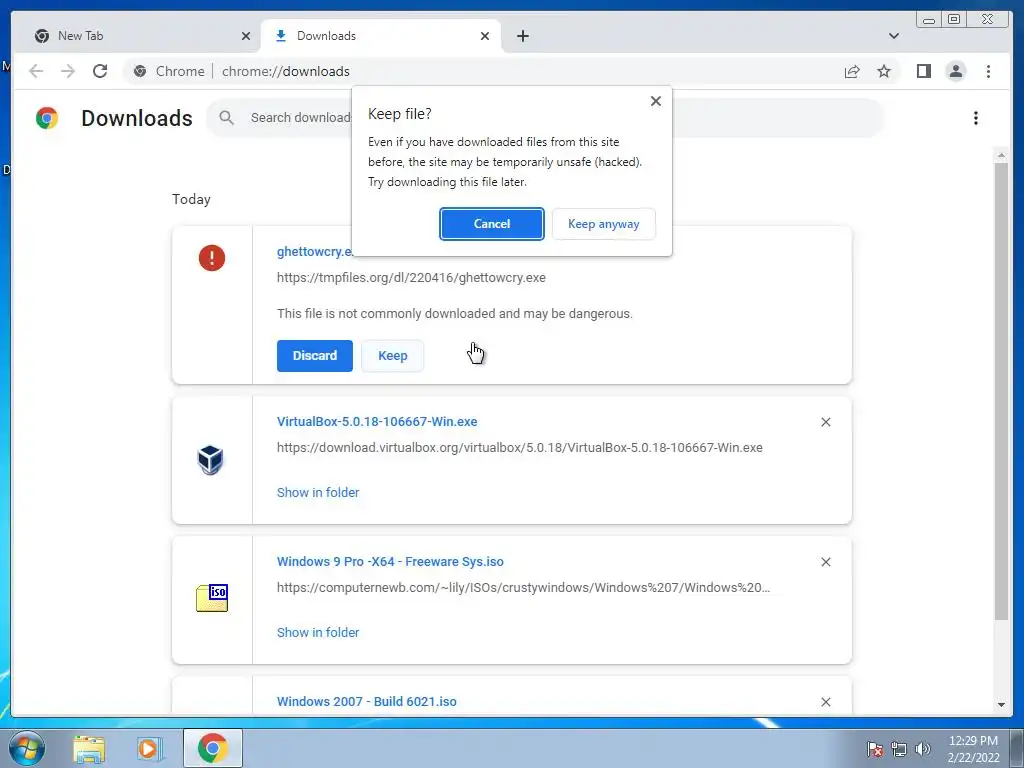Maximize the Chrome window
1024x768 pixels.
[954, 20]
